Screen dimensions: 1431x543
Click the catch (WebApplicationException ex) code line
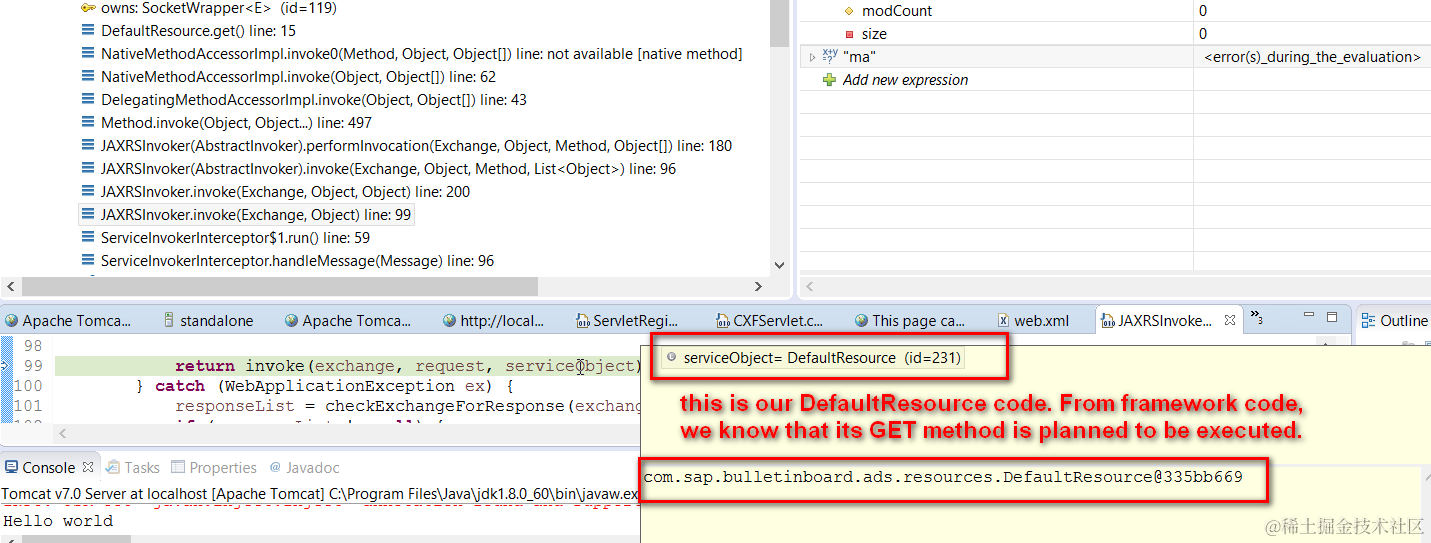coord(324,386)
